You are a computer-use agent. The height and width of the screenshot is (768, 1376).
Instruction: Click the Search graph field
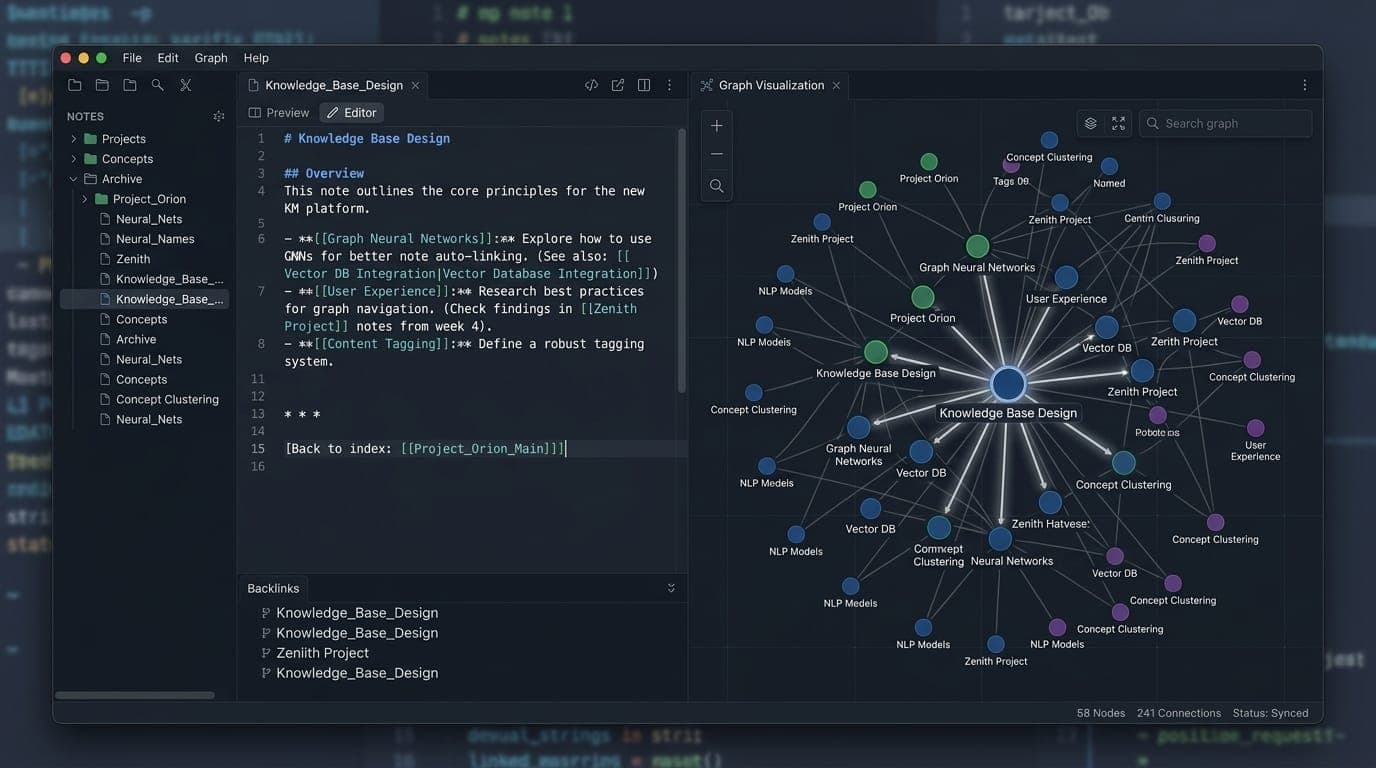(1226, 123)
